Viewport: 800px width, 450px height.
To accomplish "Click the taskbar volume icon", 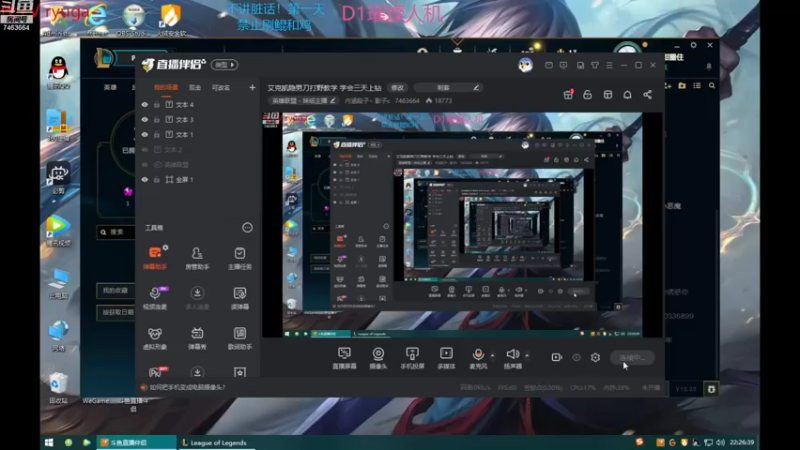I will [x=720, y=442].
